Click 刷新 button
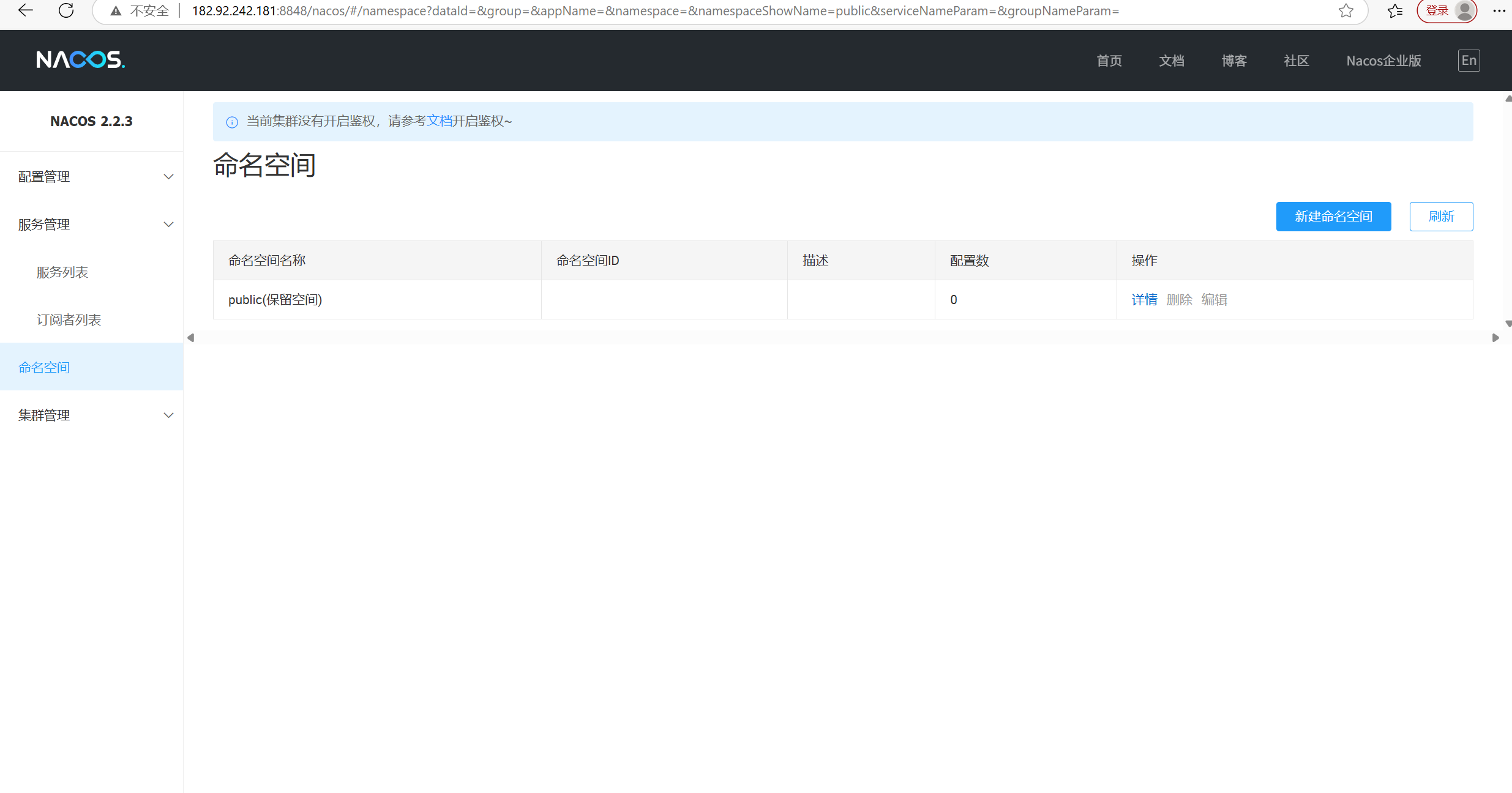Screen dimensions: 1512x793 [x=1441, y=217]
